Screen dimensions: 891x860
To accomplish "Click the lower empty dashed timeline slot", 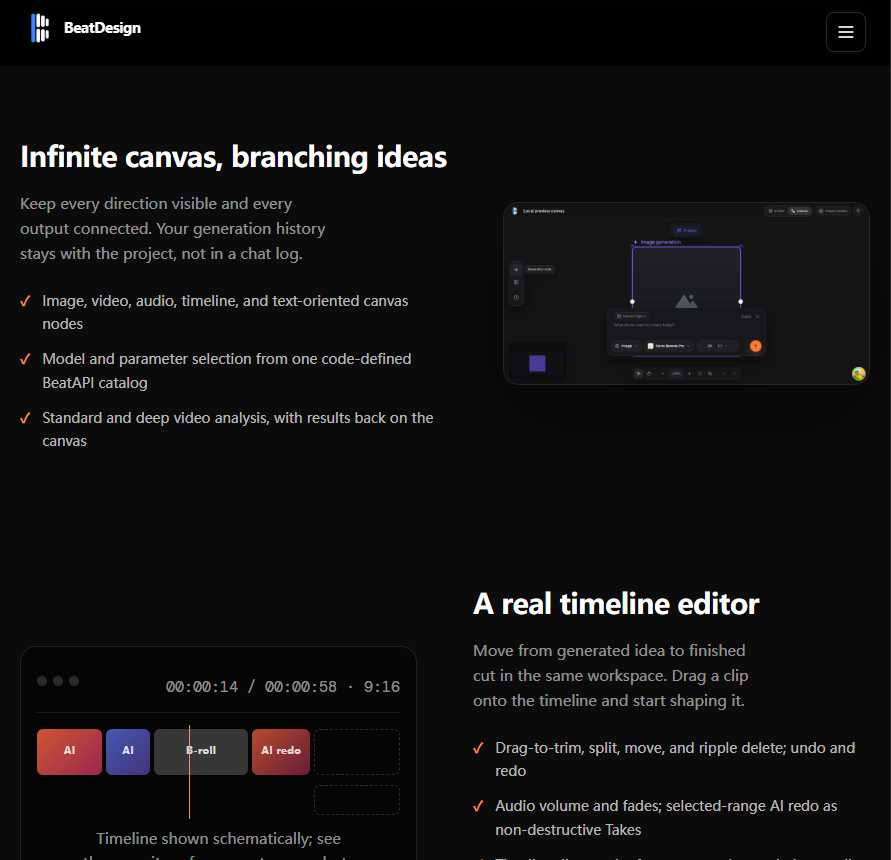I will (357, 800).
